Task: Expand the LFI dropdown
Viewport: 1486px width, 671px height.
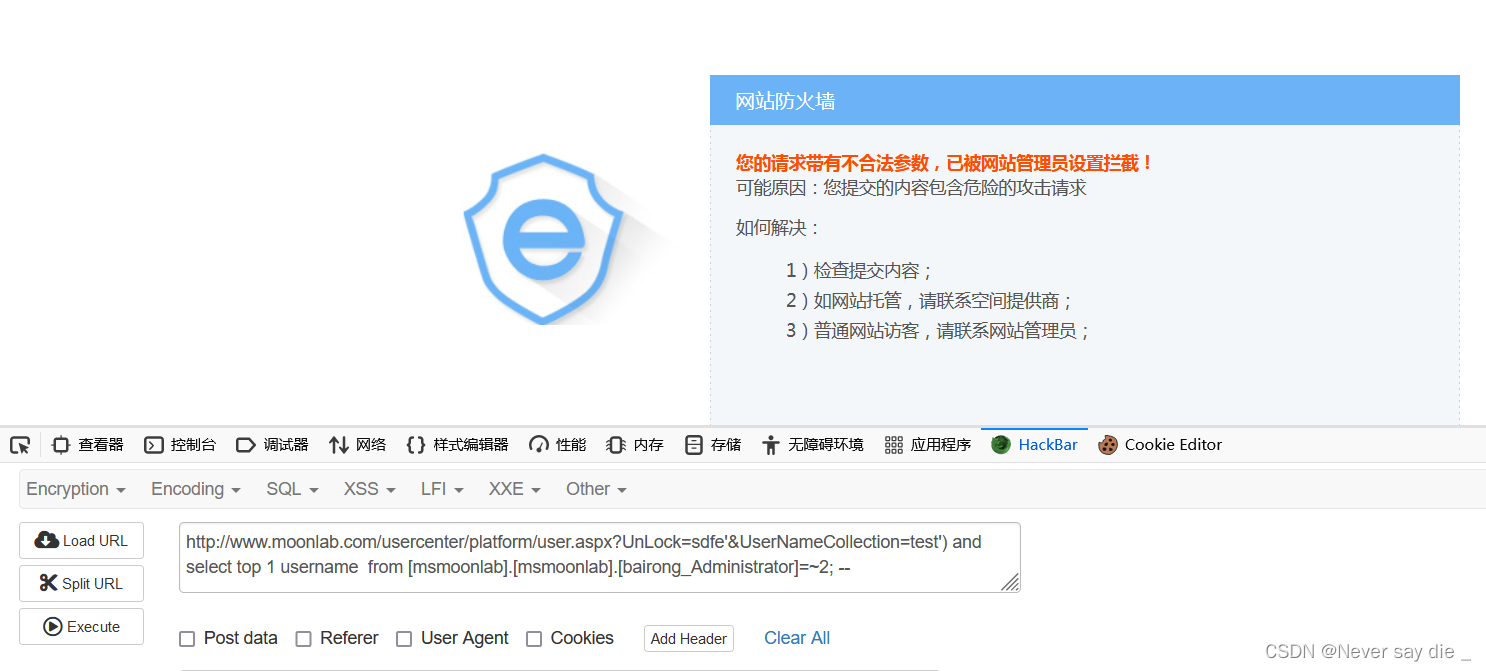Action: [442, 489]
